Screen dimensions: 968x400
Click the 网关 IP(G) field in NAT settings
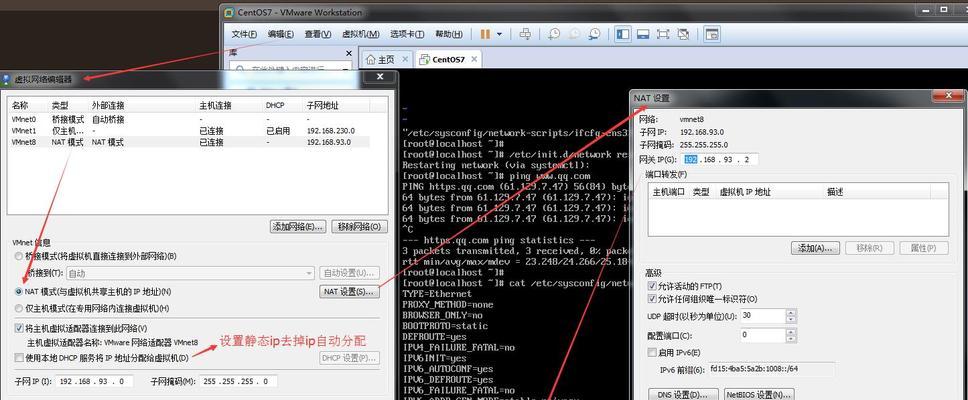(720, 159)
